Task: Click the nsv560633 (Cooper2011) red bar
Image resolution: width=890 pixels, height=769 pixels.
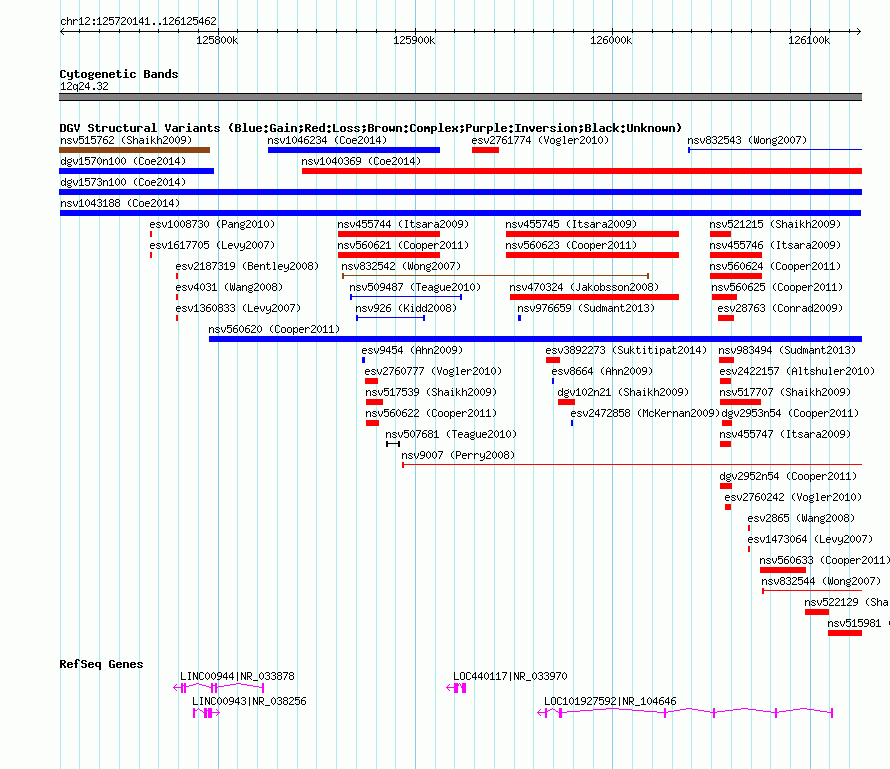Action: pyautogui.click(x=783, y=570)
